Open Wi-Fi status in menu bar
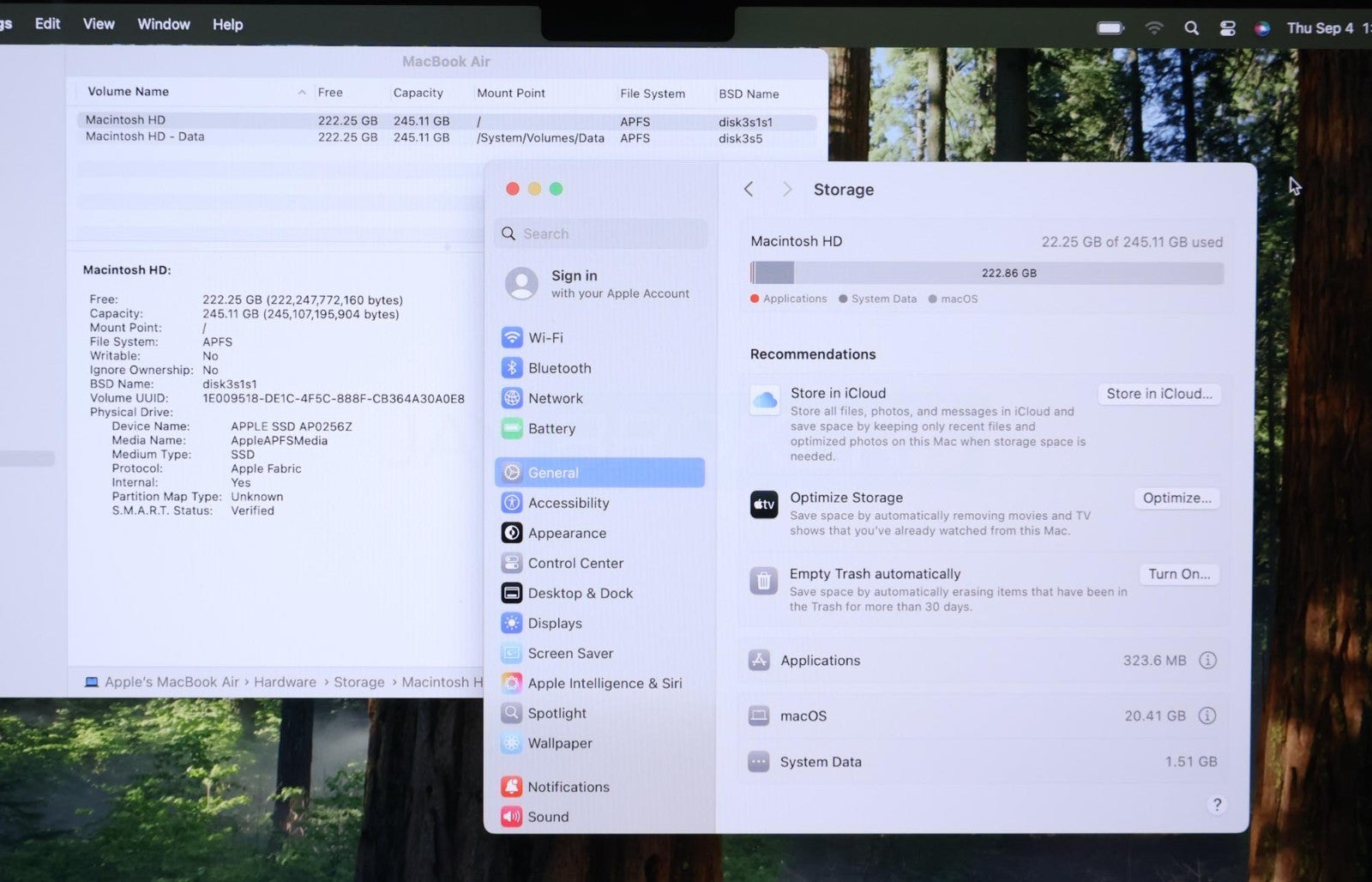The width and height of the screenshot is (1372, 882). tap(1154, 27)
